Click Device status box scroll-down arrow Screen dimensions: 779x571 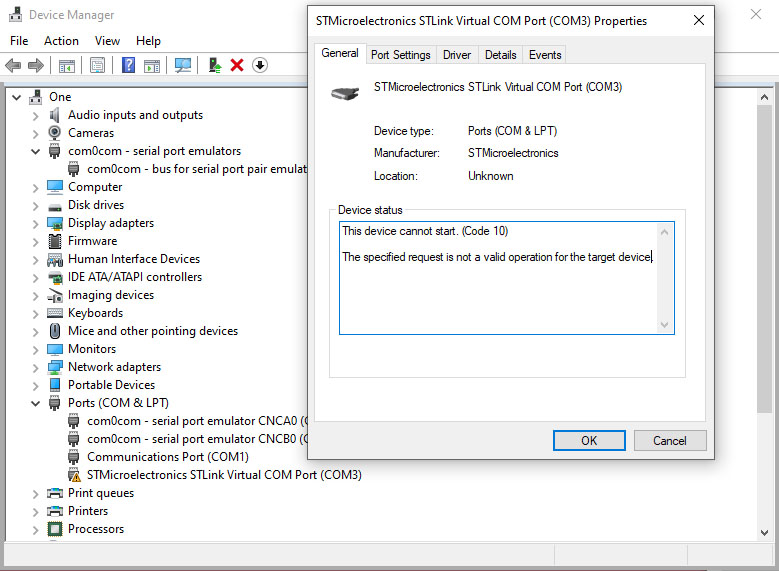[x=665, y=325]
